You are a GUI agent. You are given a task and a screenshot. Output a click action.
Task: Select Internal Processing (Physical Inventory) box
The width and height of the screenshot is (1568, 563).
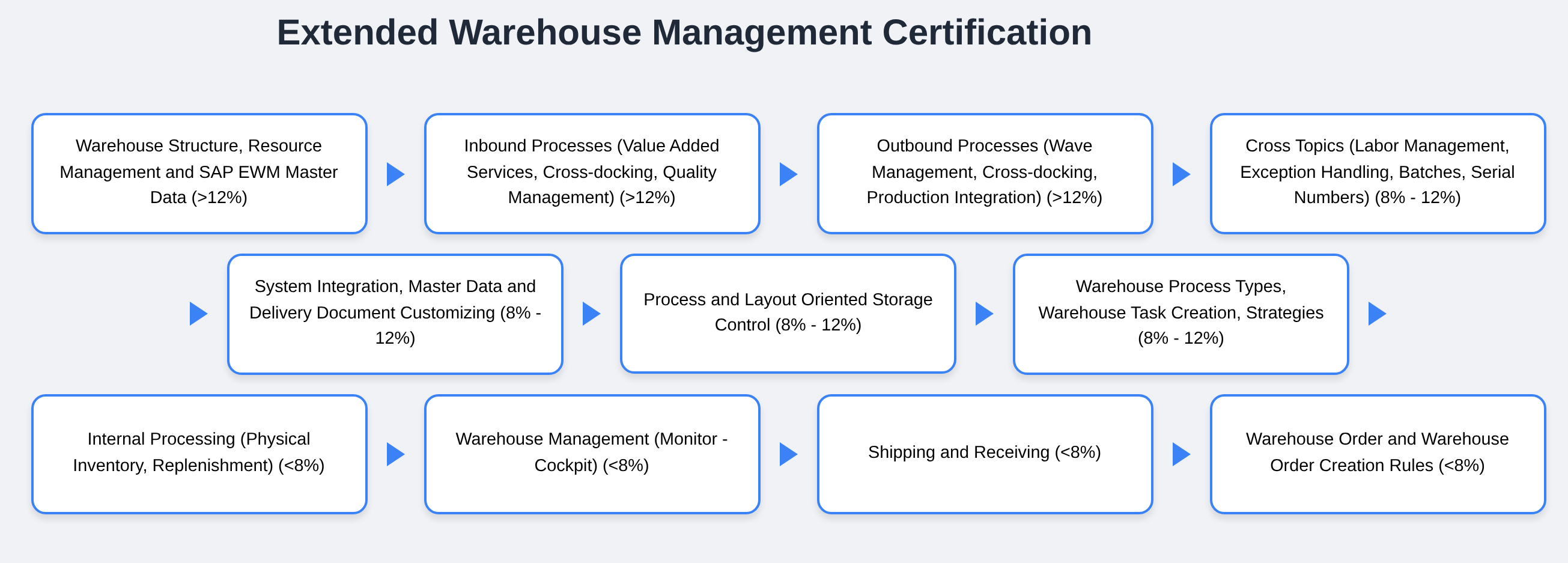coord(199,454)
